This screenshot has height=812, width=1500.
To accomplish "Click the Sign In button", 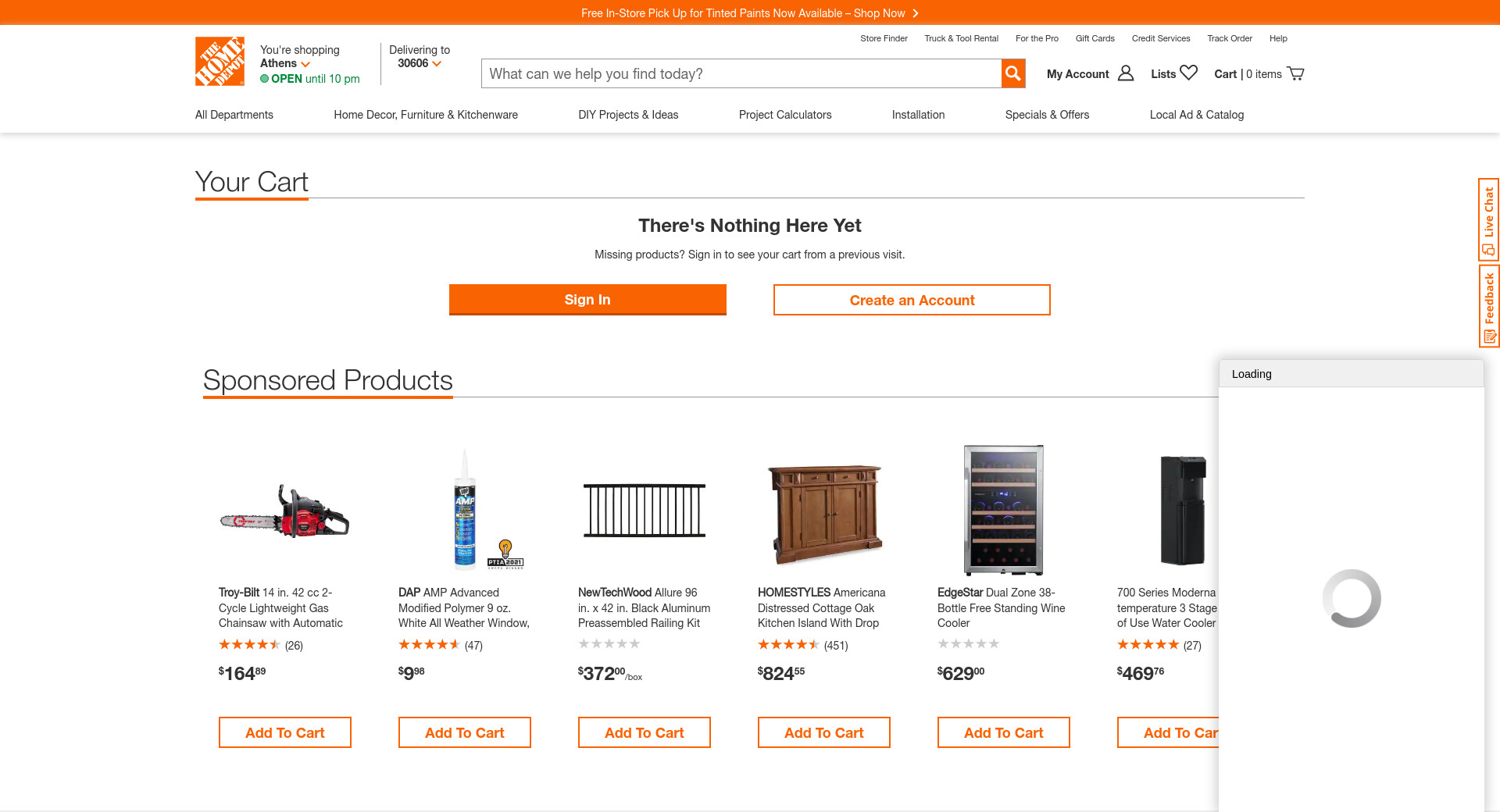I will (x=587, y=300).
